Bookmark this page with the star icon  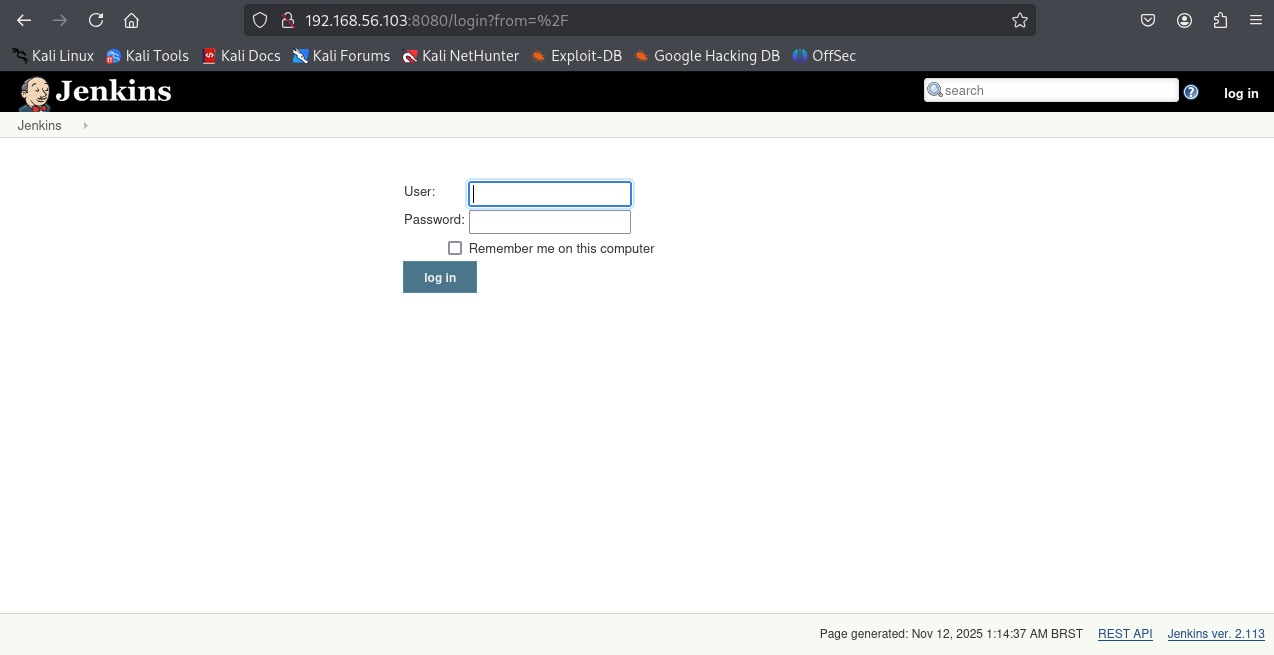tap(1019, 20)
